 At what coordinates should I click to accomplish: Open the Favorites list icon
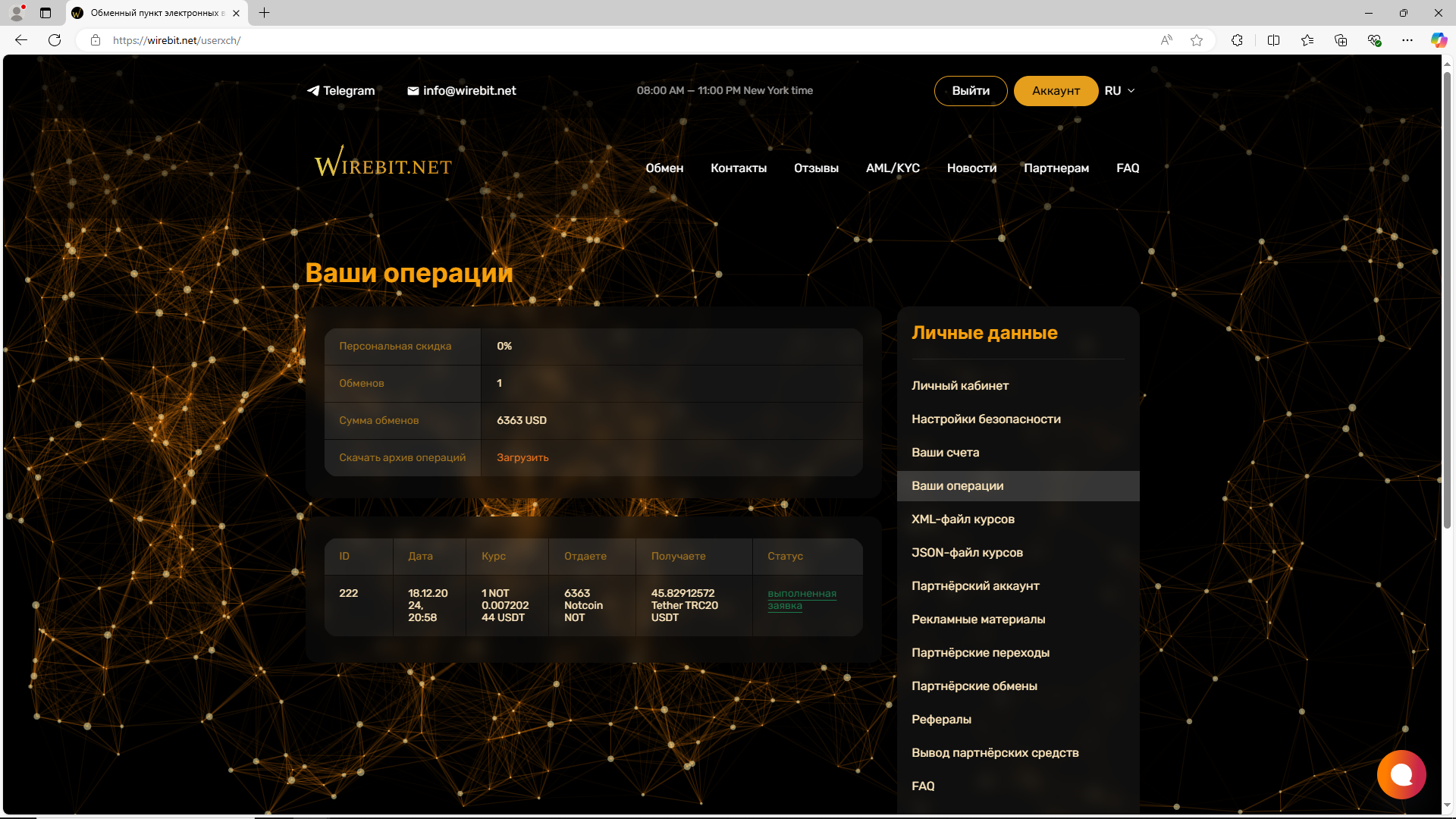tap(1307, 40)
